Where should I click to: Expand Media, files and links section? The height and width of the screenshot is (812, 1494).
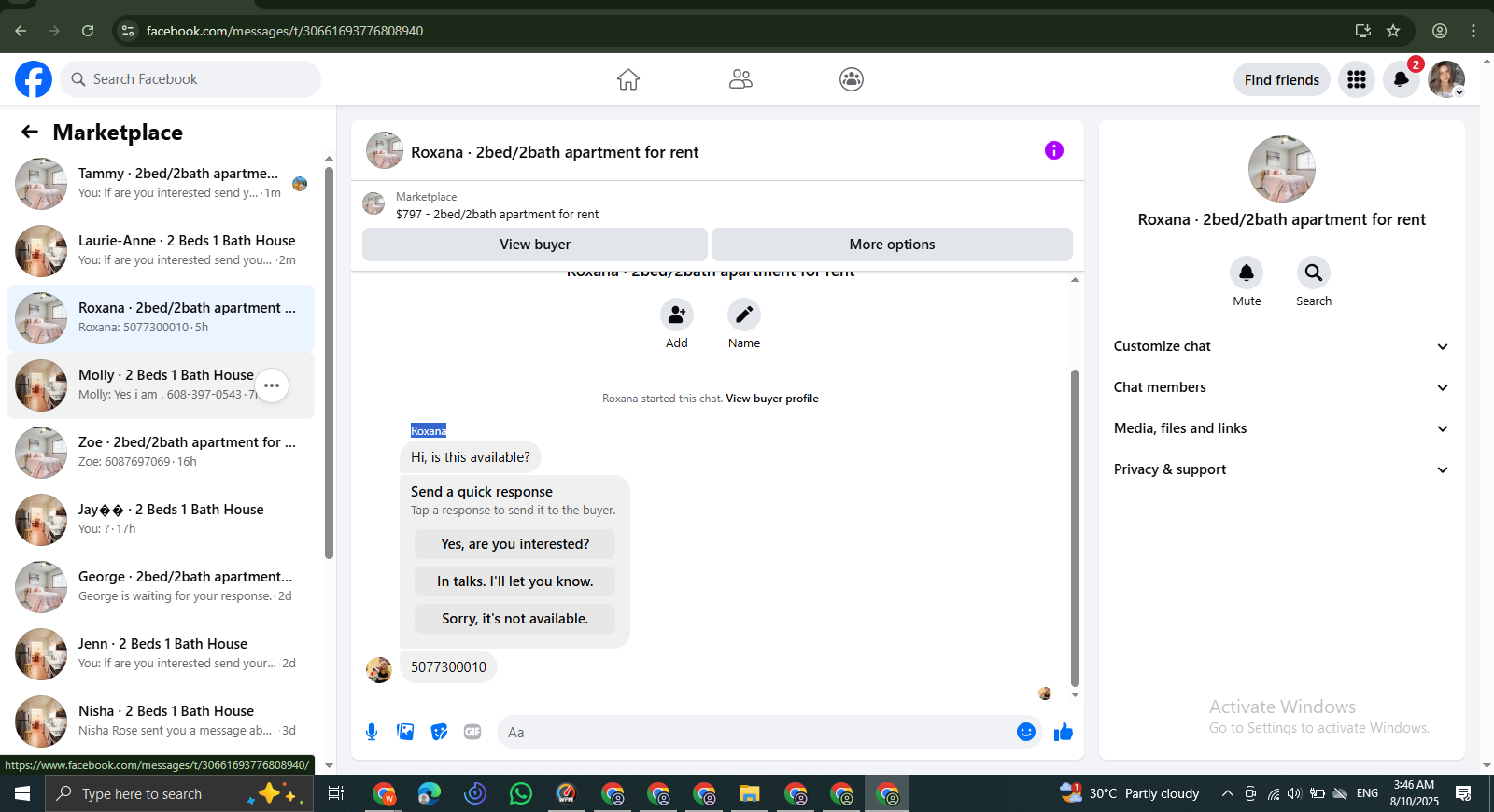coord(1281,428)
